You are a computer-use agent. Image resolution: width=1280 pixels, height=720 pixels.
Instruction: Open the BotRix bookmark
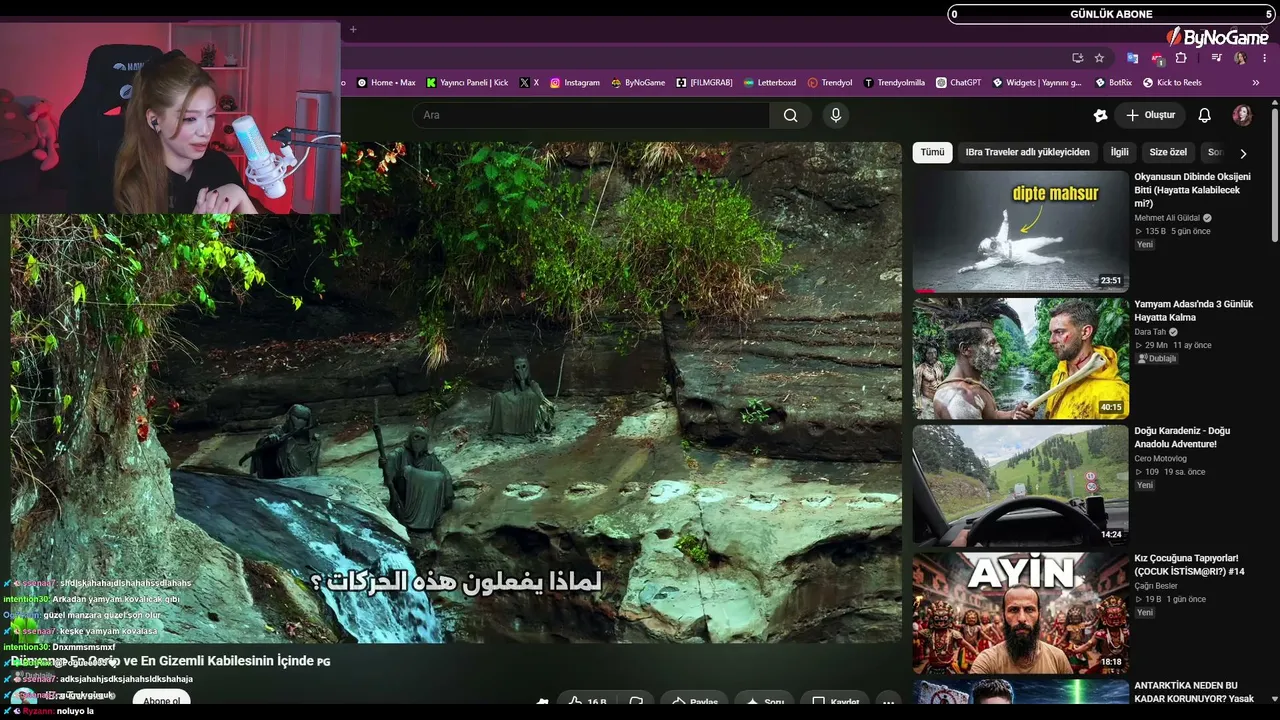click(1113, 83)
